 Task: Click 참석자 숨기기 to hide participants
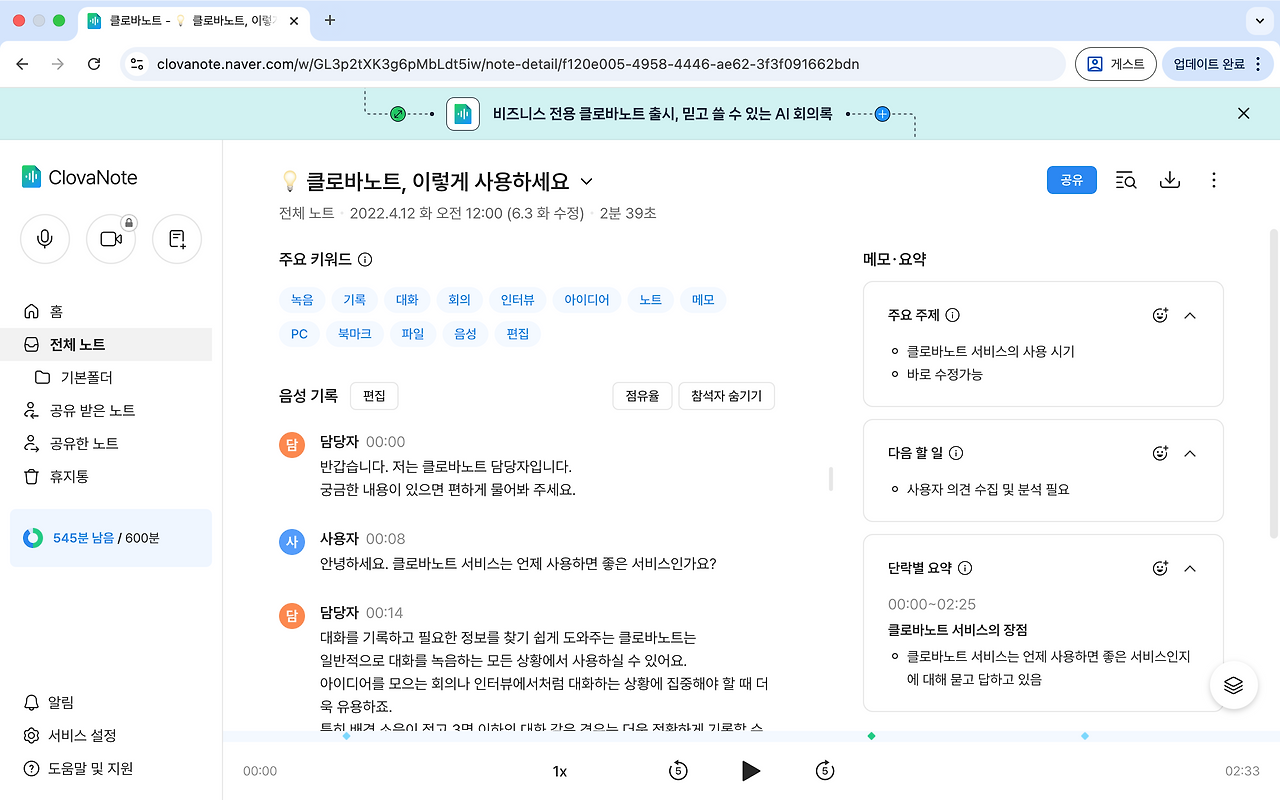point(726,396)
